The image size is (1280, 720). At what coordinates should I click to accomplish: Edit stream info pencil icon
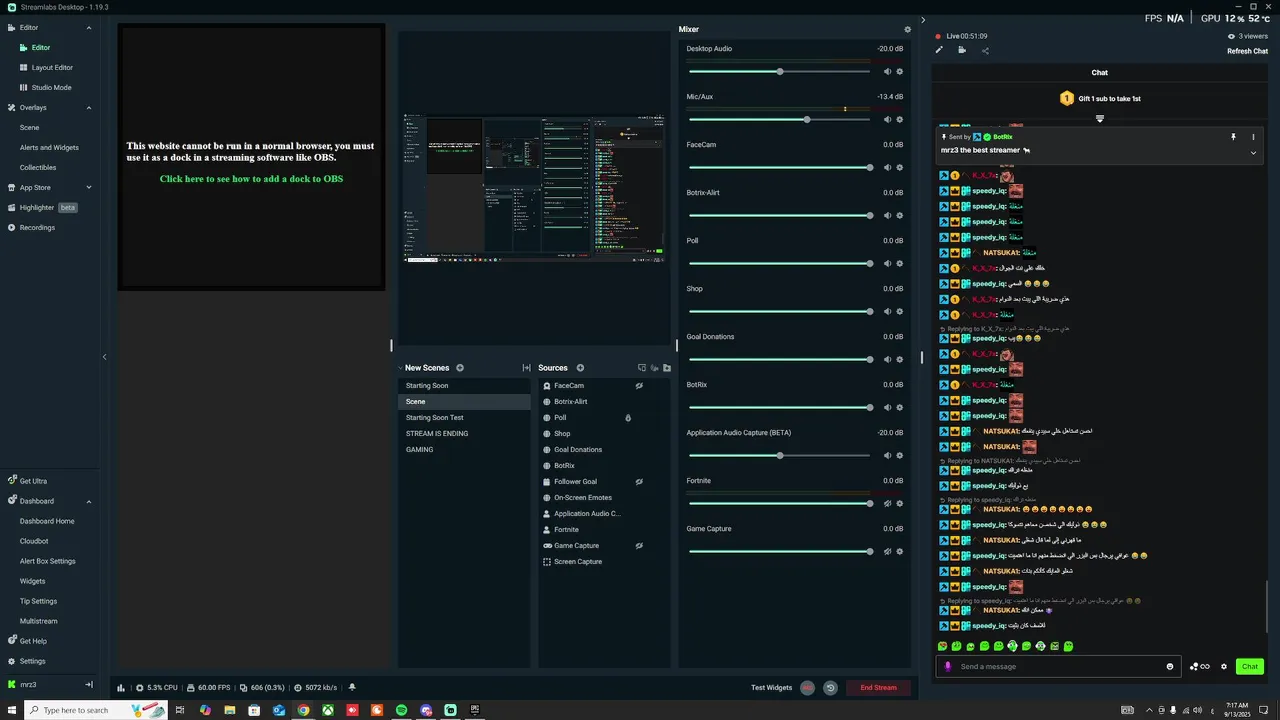(939, 50)
